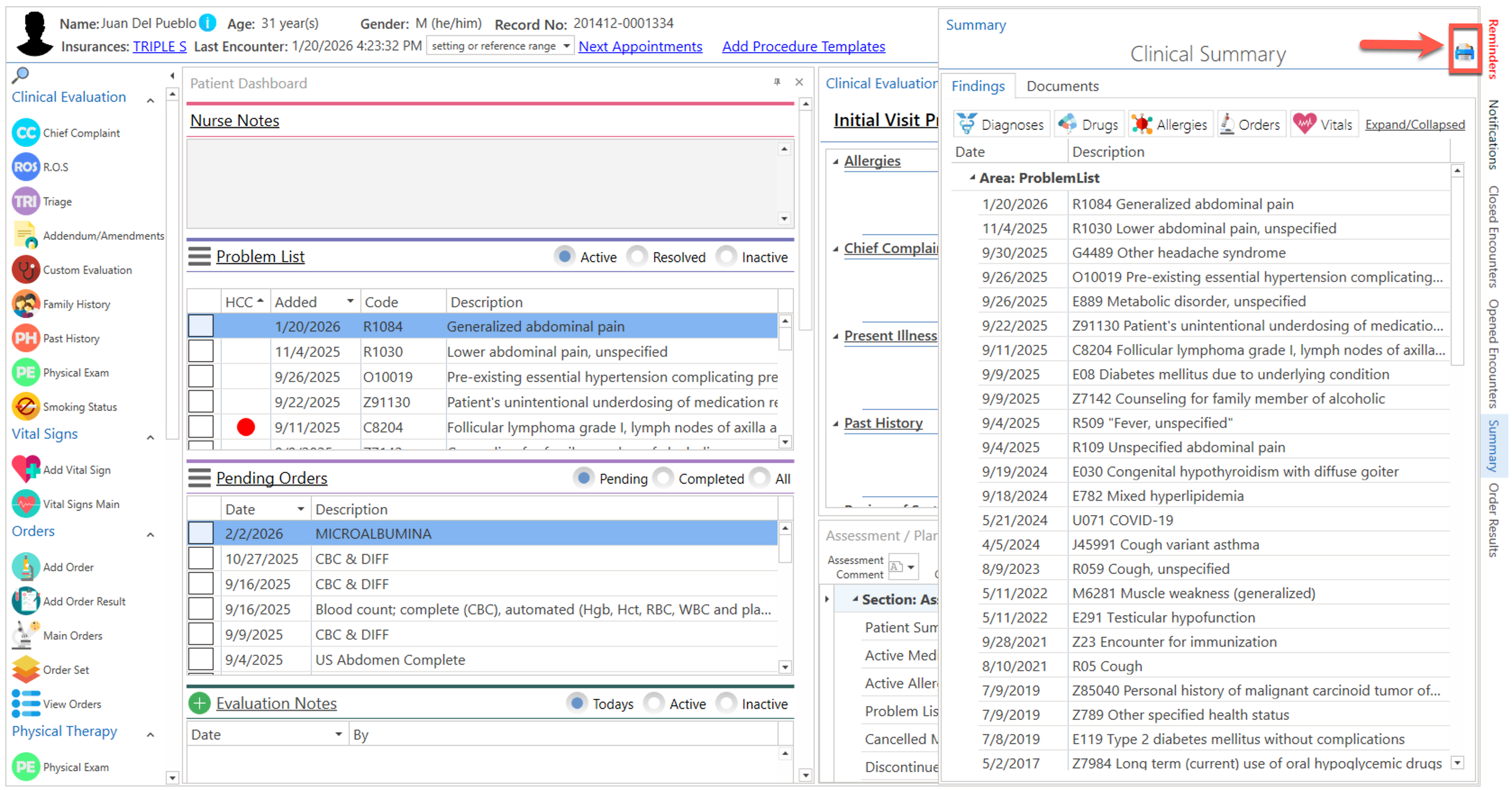
Task: Click the Add Vital Sign heart icon
Action: coord(26,469)
